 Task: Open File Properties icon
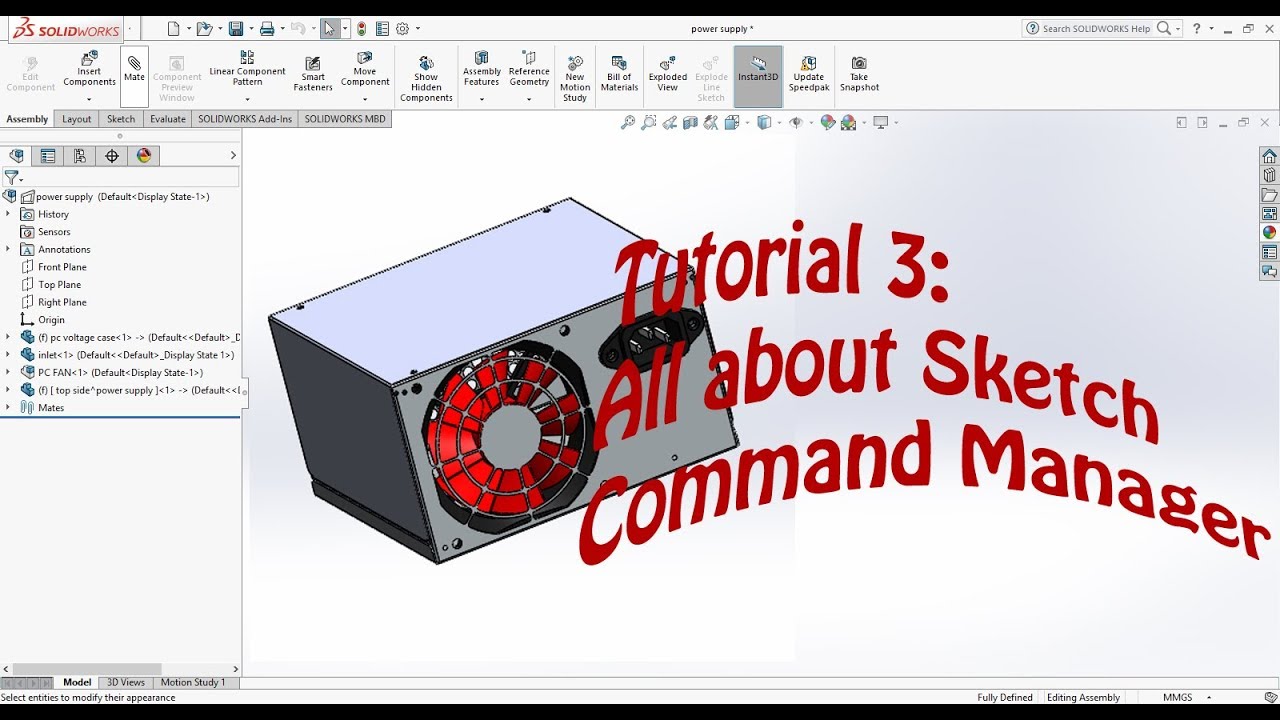tap(382, 29)
